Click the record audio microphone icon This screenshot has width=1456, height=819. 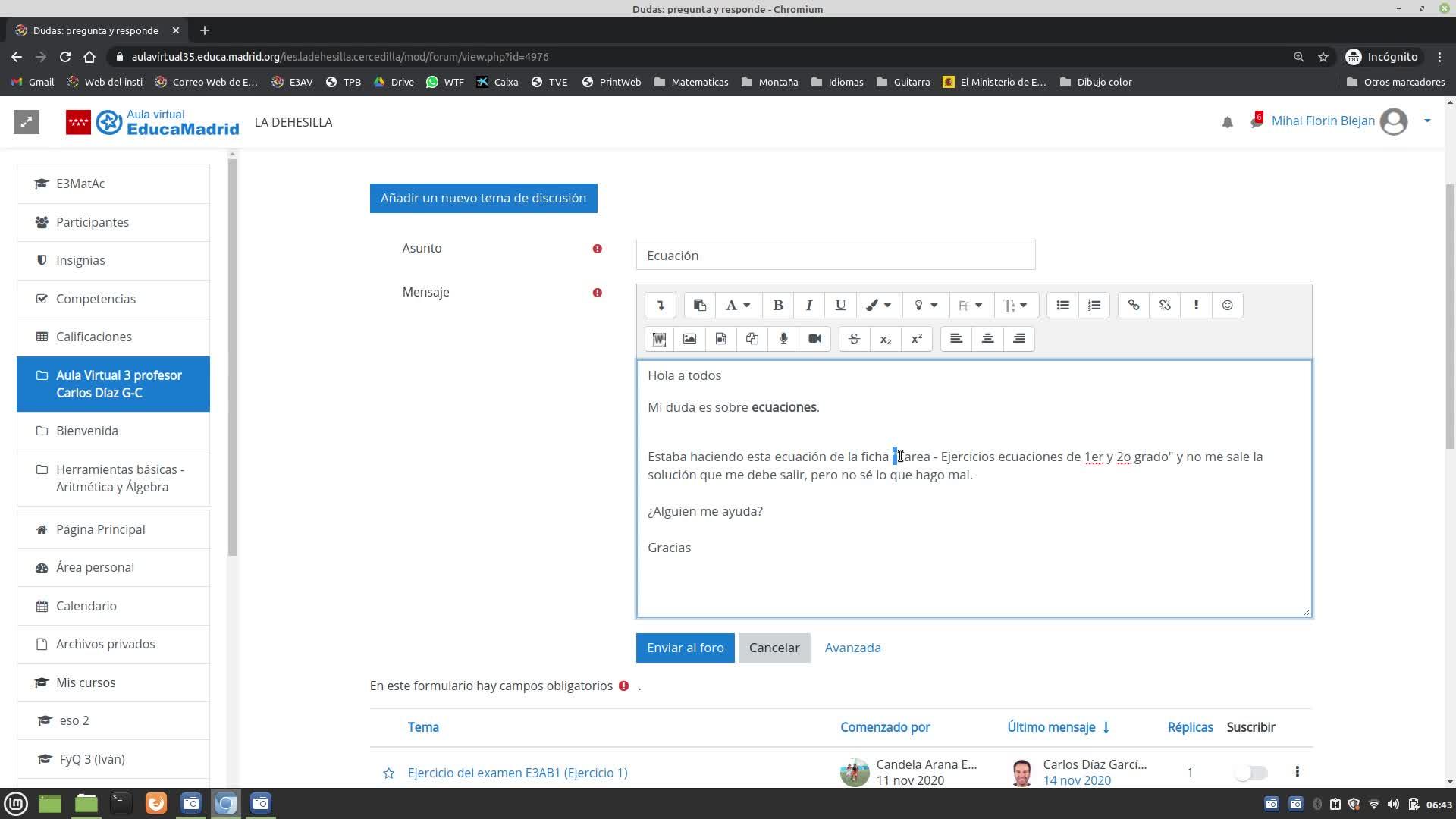click(x=783, y=339)
